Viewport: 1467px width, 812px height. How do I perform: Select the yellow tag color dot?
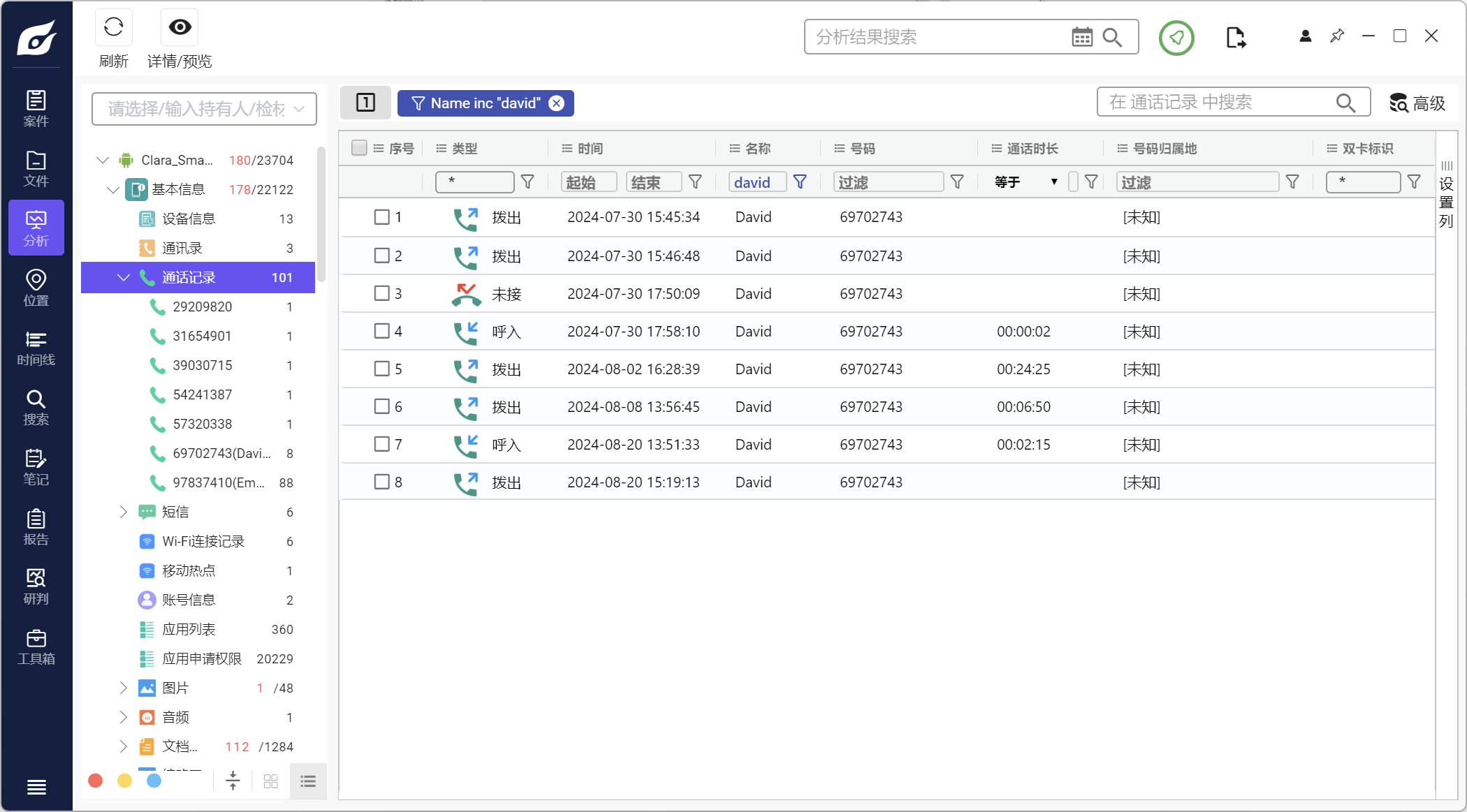click(124, 781)
